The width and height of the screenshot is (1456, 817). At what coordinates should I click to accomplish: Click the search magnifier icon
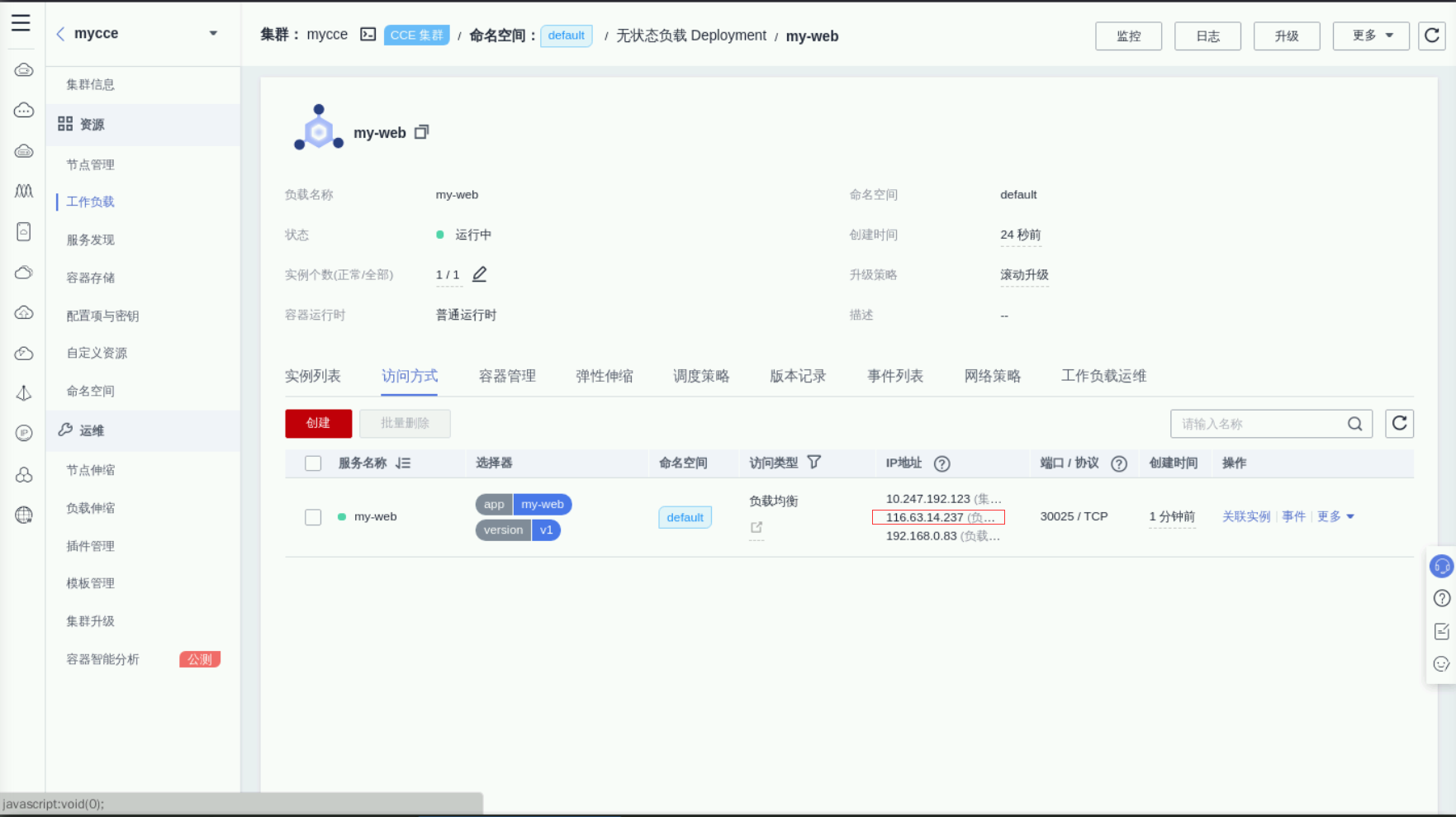[x=1355, y=424]
